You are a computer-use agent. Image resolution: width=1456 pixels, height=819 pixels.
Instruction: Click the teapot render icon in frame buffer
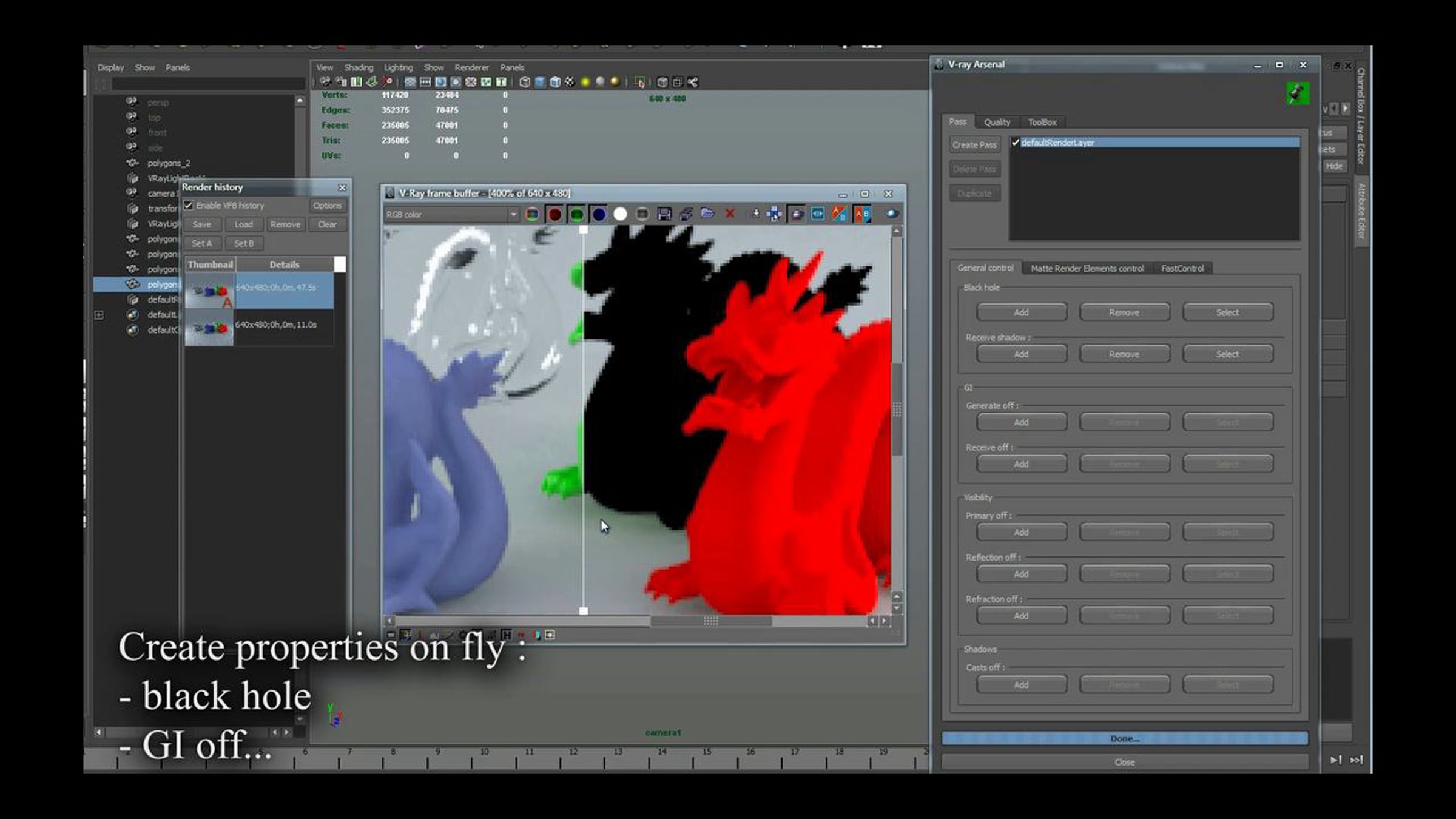click(892, 214)
